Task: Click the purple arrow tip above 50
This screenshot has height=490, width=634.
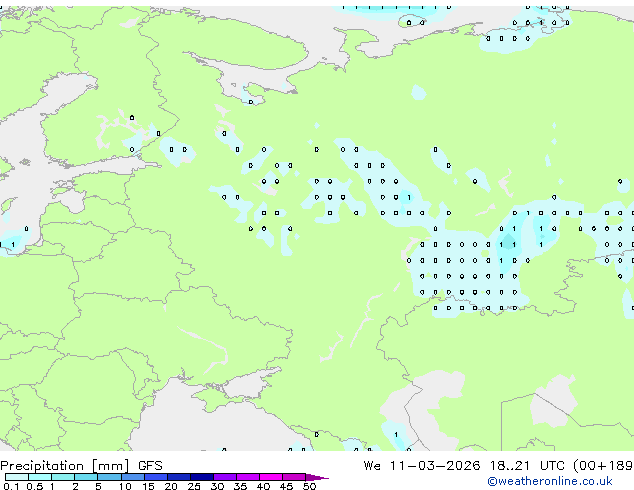Action: coord(317,477)
